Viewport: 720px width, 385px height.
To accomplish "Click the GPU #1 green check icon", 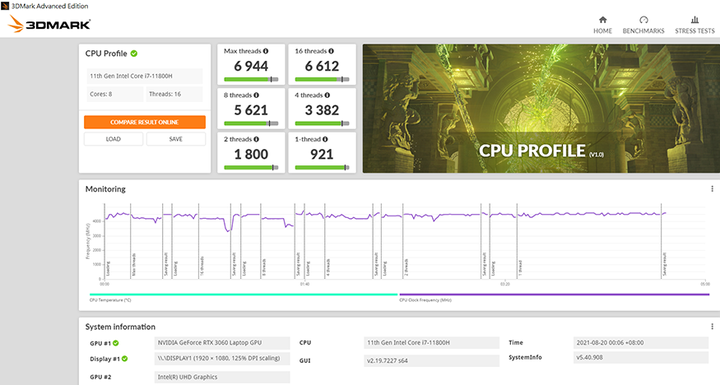I will point(116,343).
